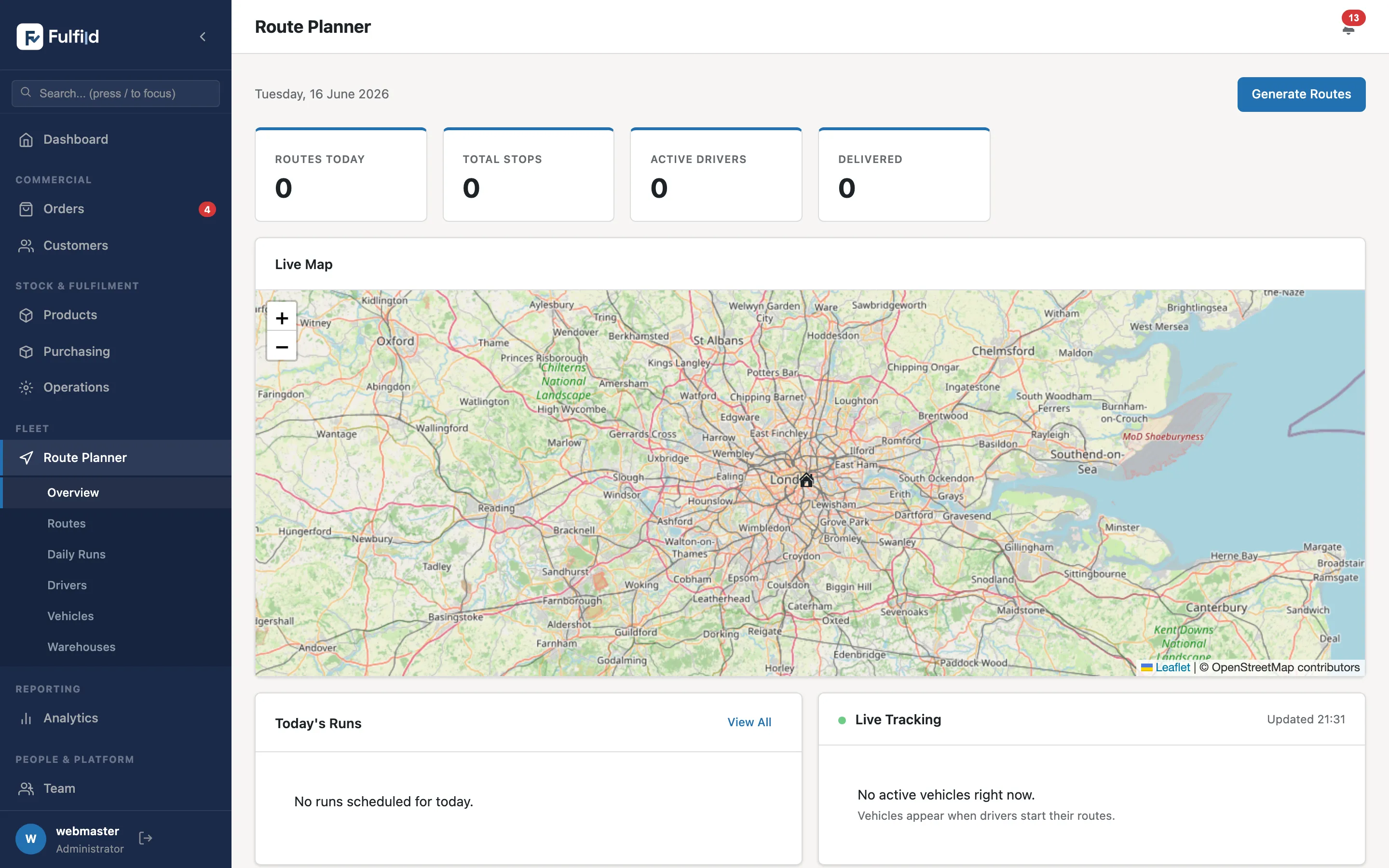Open the Team people icon
Viewport: 1389px width, 868px height.
coord(26,789)
